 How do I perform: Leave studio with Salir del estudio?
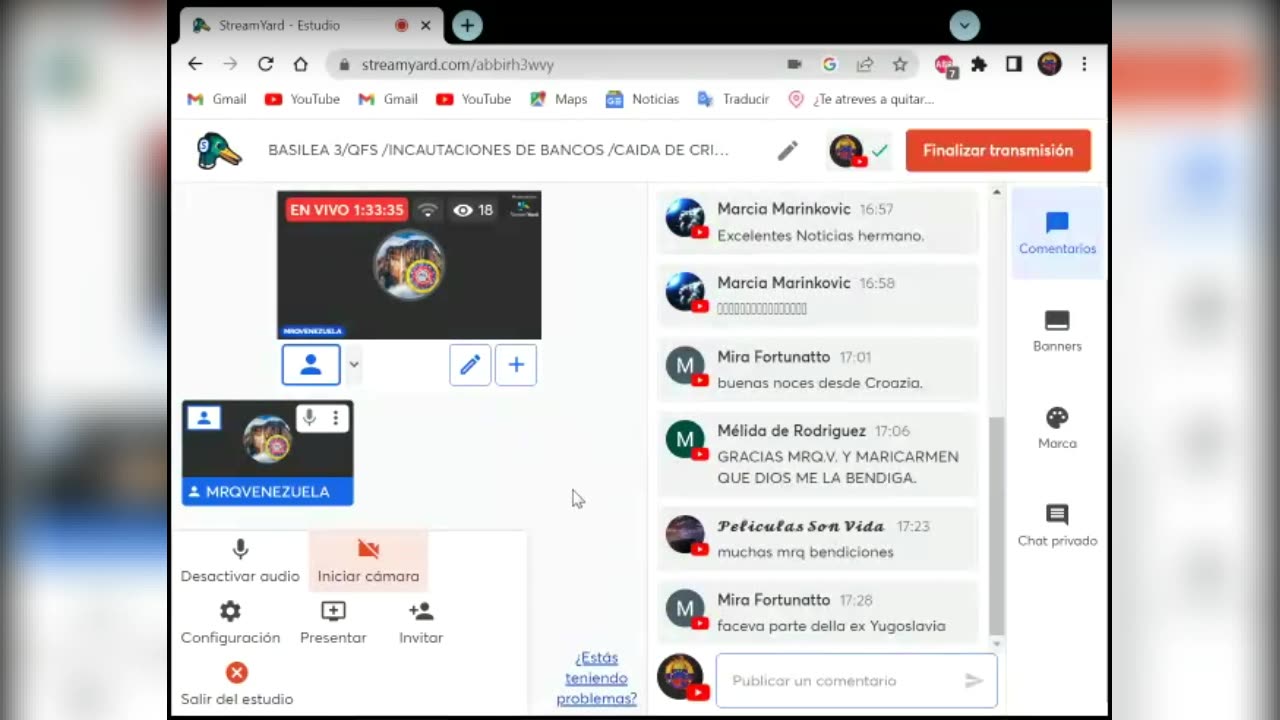(237, 685)
